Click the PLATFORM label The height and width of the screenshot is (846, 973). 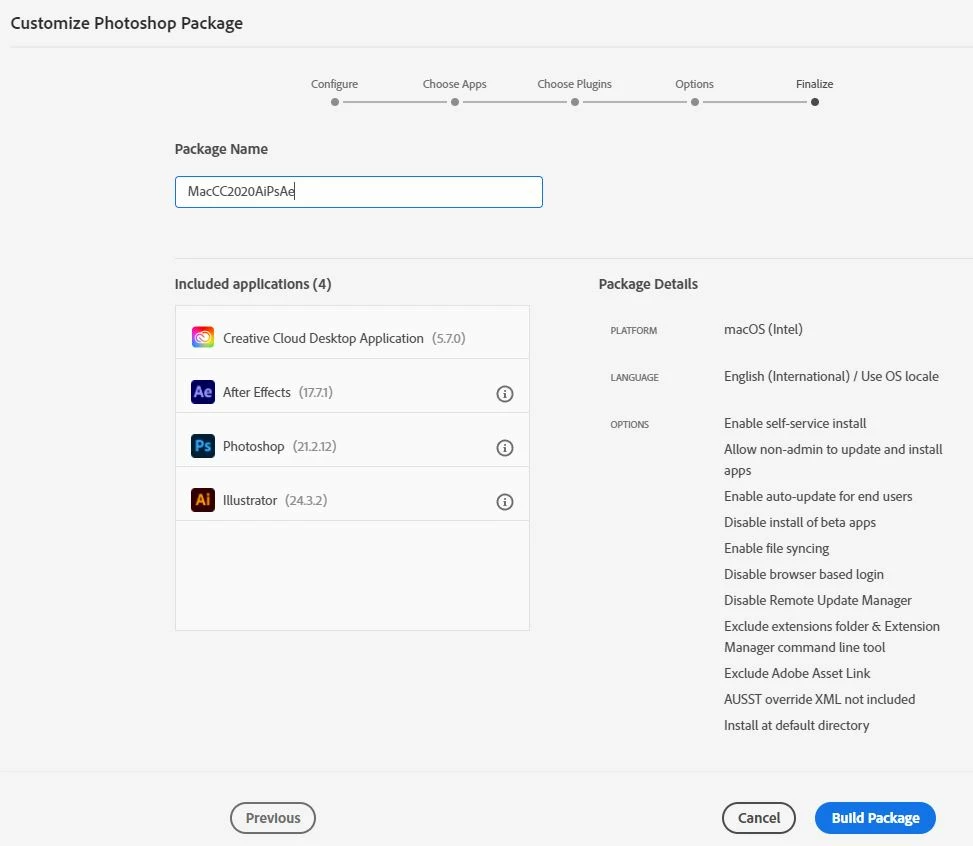coord(634,331)
